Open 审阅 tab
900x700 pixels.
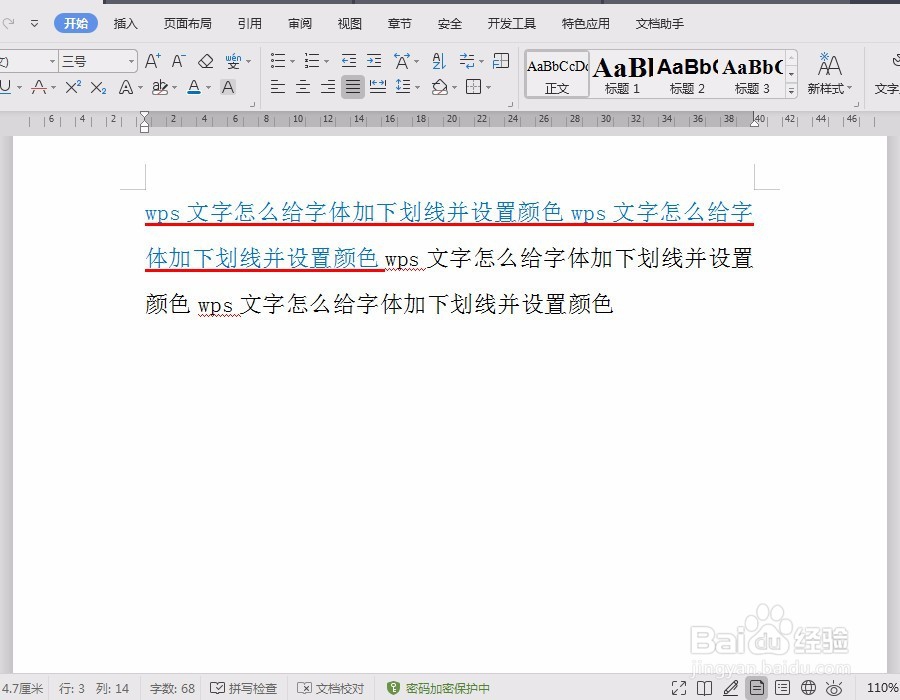click(300, 24)
